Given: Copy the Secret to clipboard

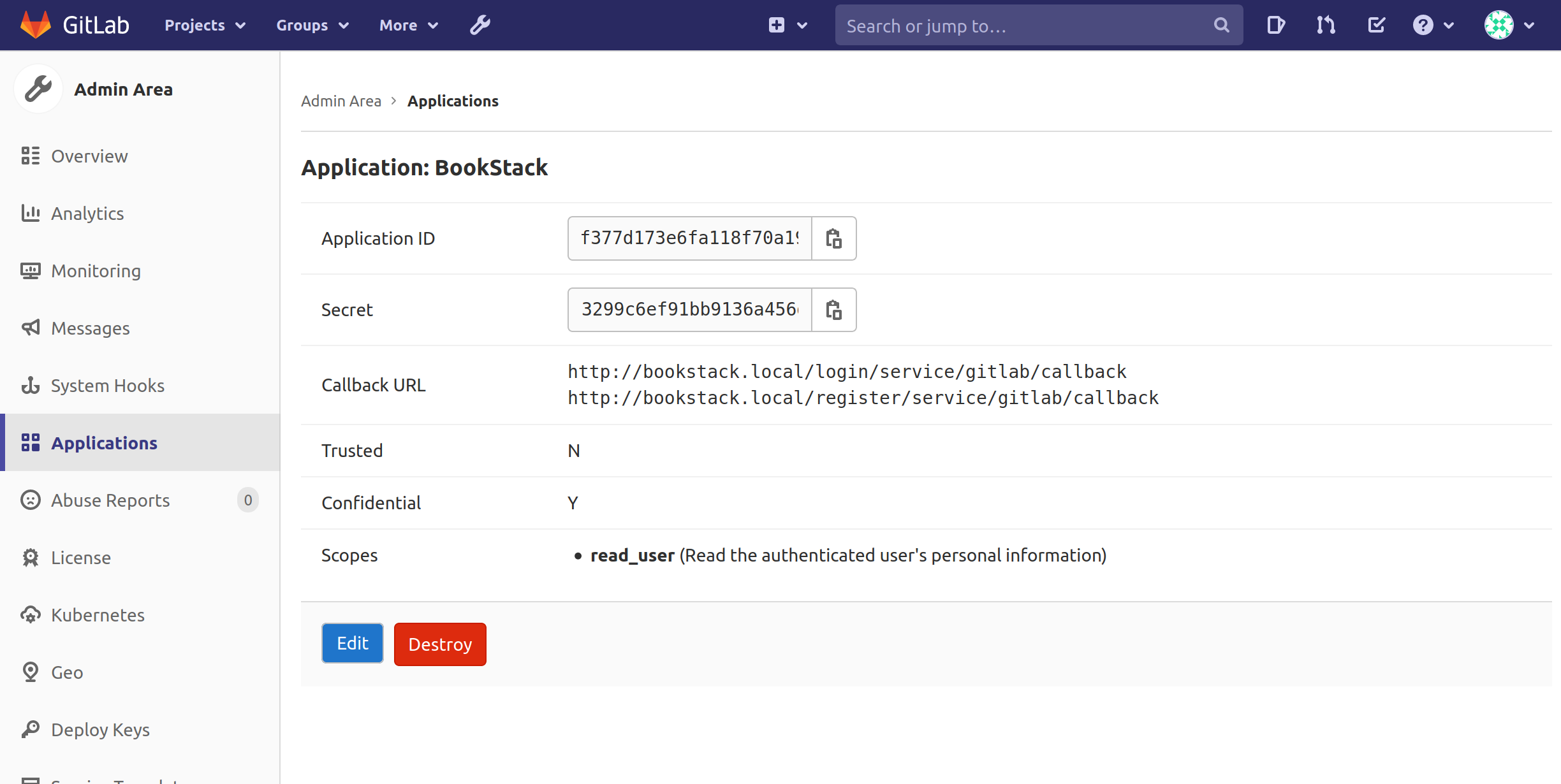Looking at the screenshot, I should (x=834, y=310).
